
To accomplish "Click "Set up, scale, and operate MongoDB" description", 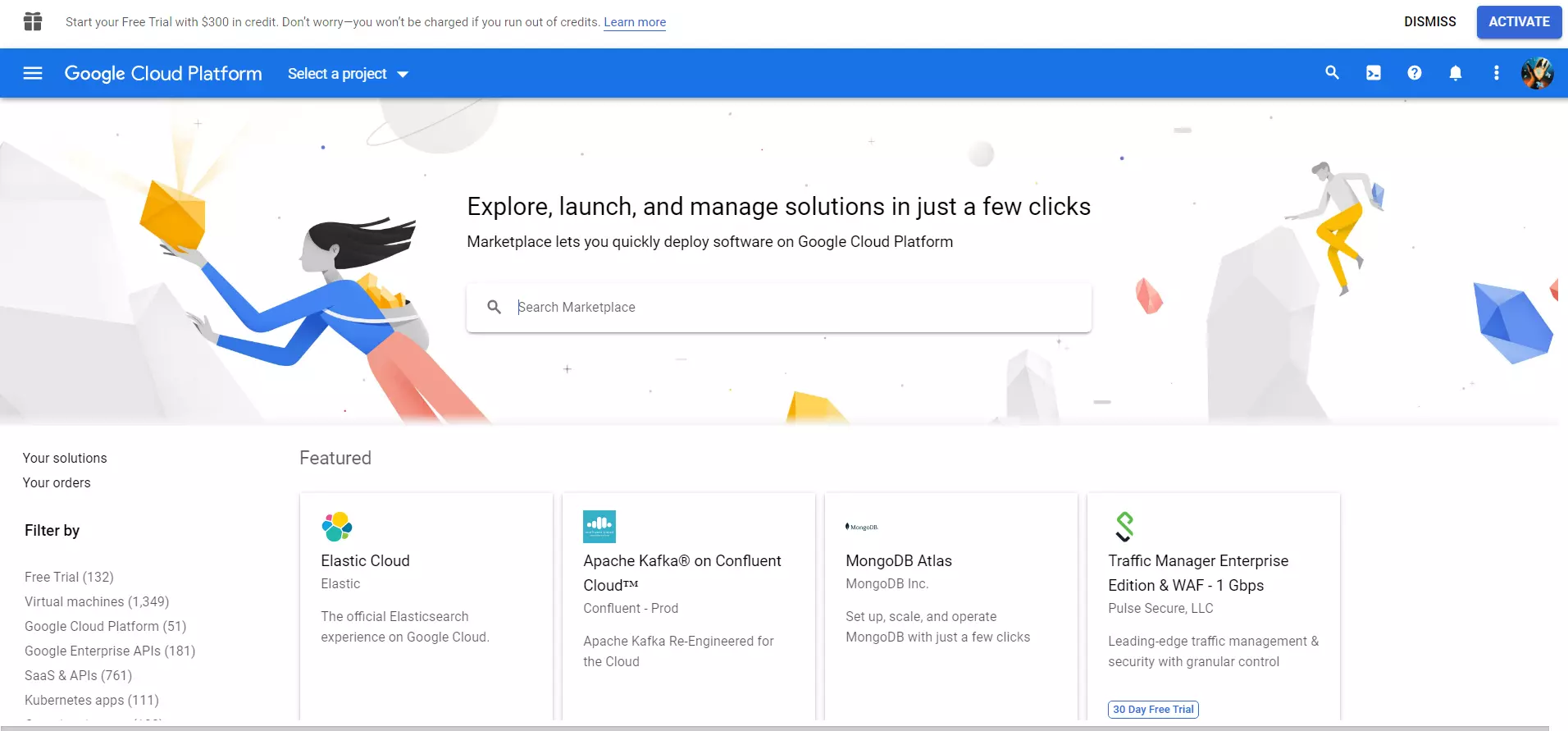I will [x=937, y=627].
